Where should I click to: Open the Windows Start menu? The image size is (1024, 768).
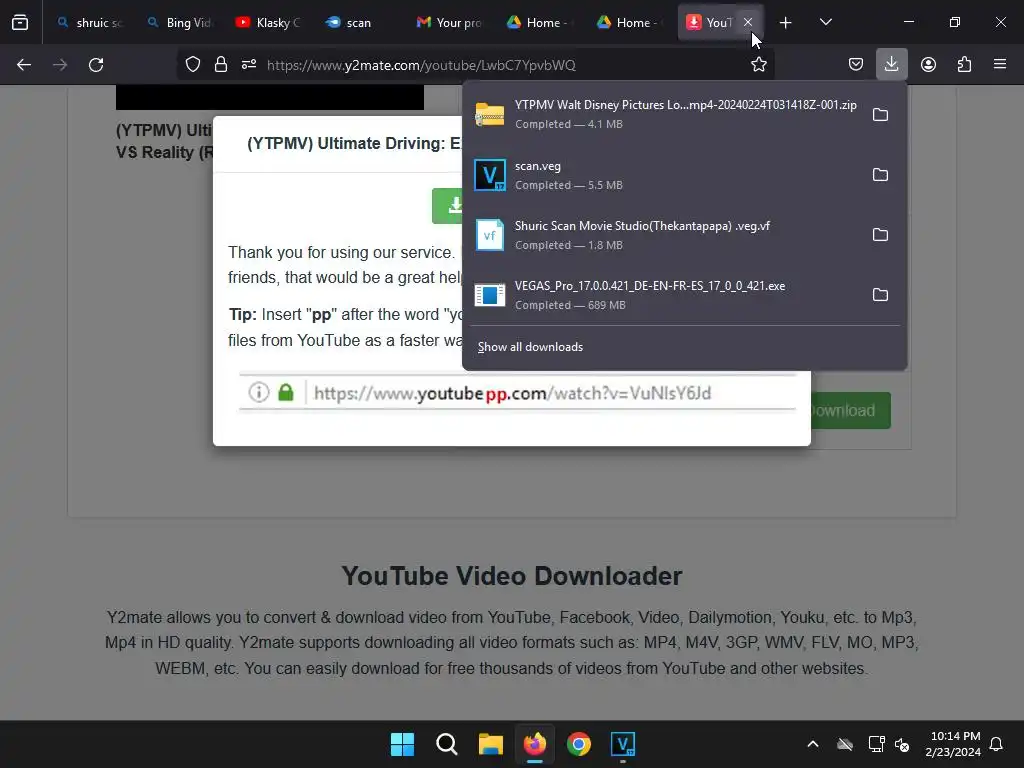[x=402, y=744]
